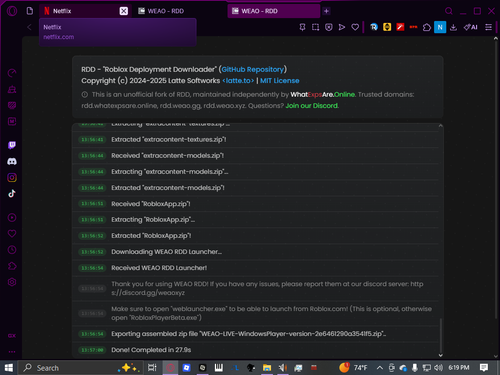Open the Extensions cube icon in toolbar
500x375 pixels.
[427, 27]
